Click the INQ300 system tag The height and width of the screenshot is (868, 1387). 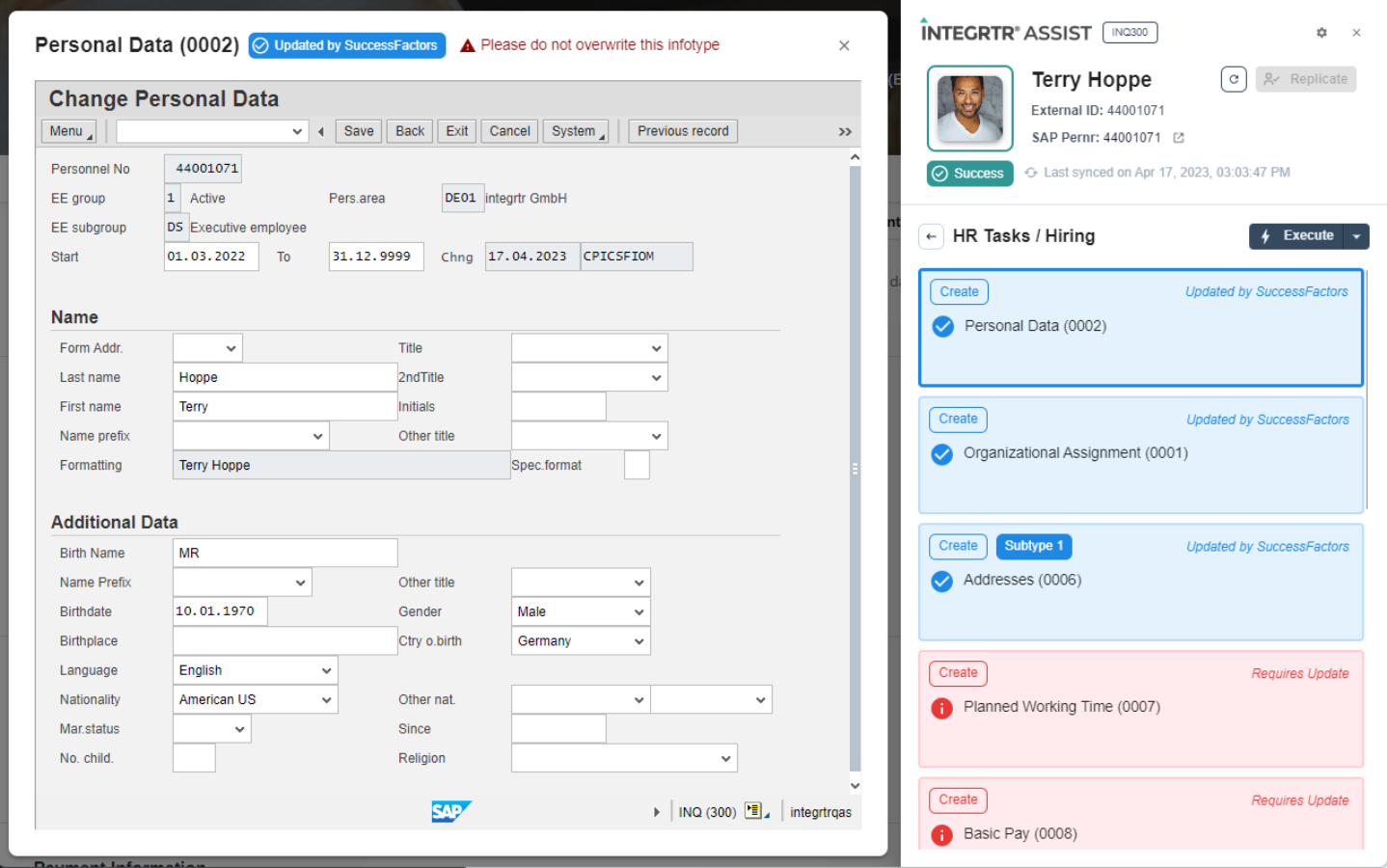point(1129,33)
